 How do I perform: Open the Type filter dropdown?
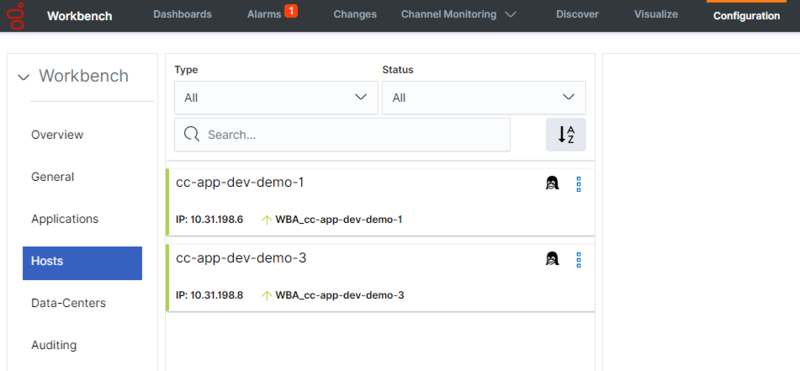[x=276, y=97]
